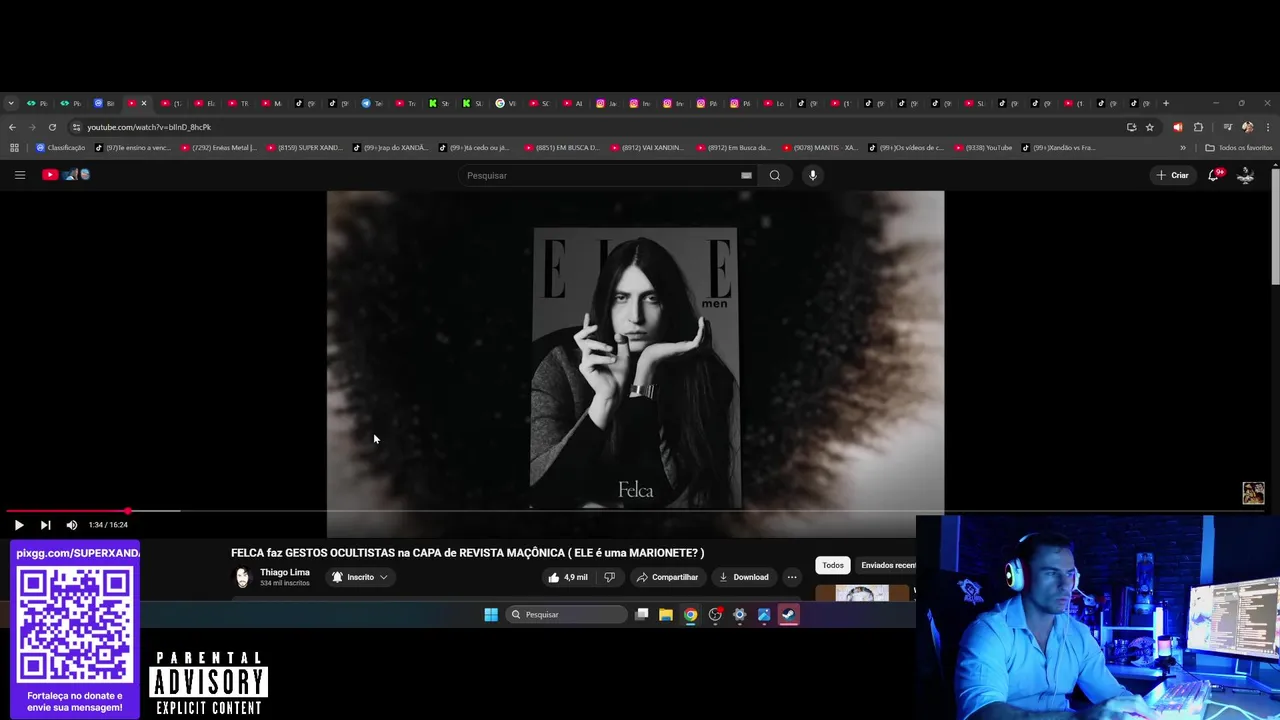The width and height of the screenshot is (1280, 720).
Task: Click the youtube.com address bar URL
Action: (x=149, y=127)
